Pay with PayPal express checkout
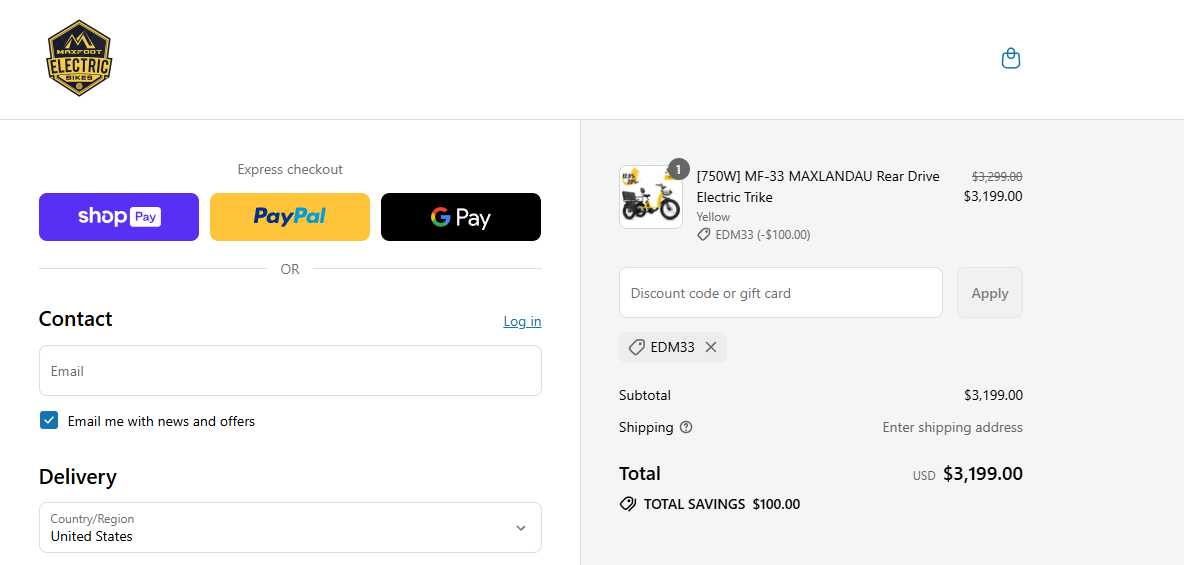This screenshot has height=565, width=1184. (x=290, y=217)
